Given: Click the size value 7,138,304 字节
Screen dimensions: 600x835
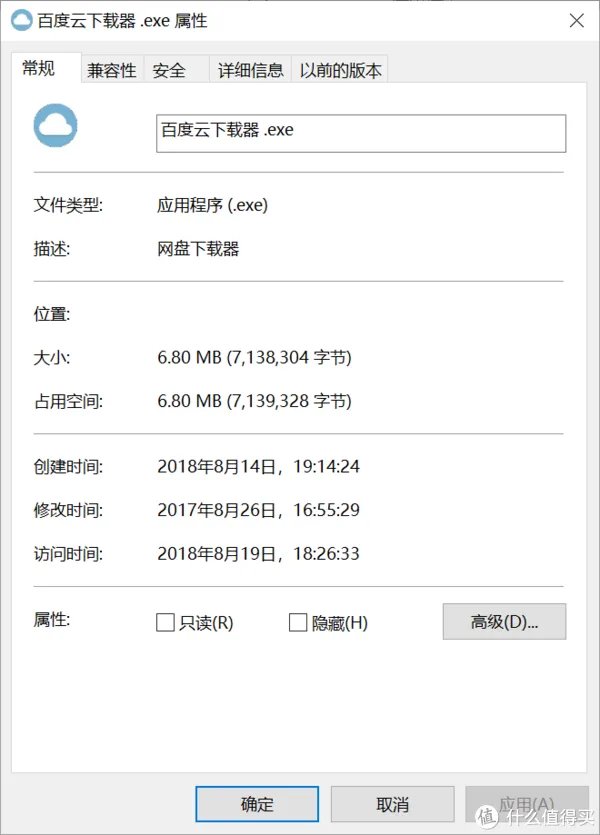Looking at the screenshot, I should coord(289,357).
